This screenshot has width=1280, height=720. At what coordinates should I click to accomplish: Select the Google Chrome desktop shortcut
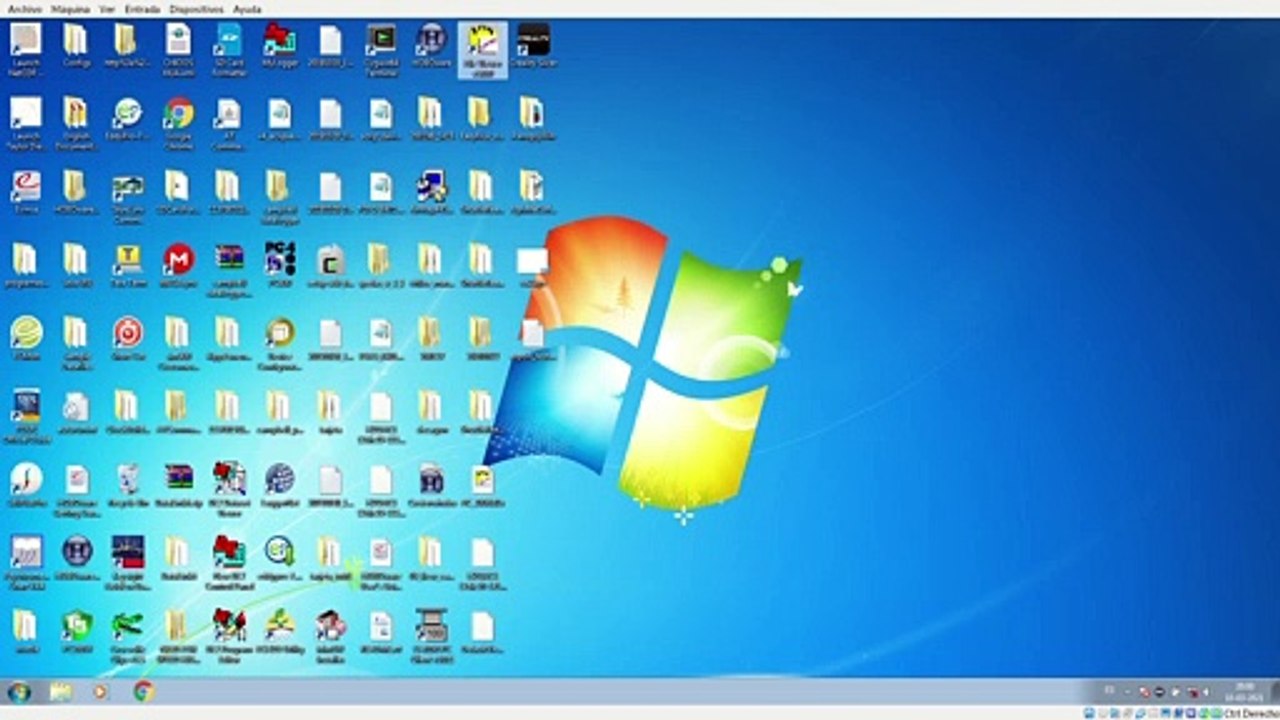[x=178, y=123]
